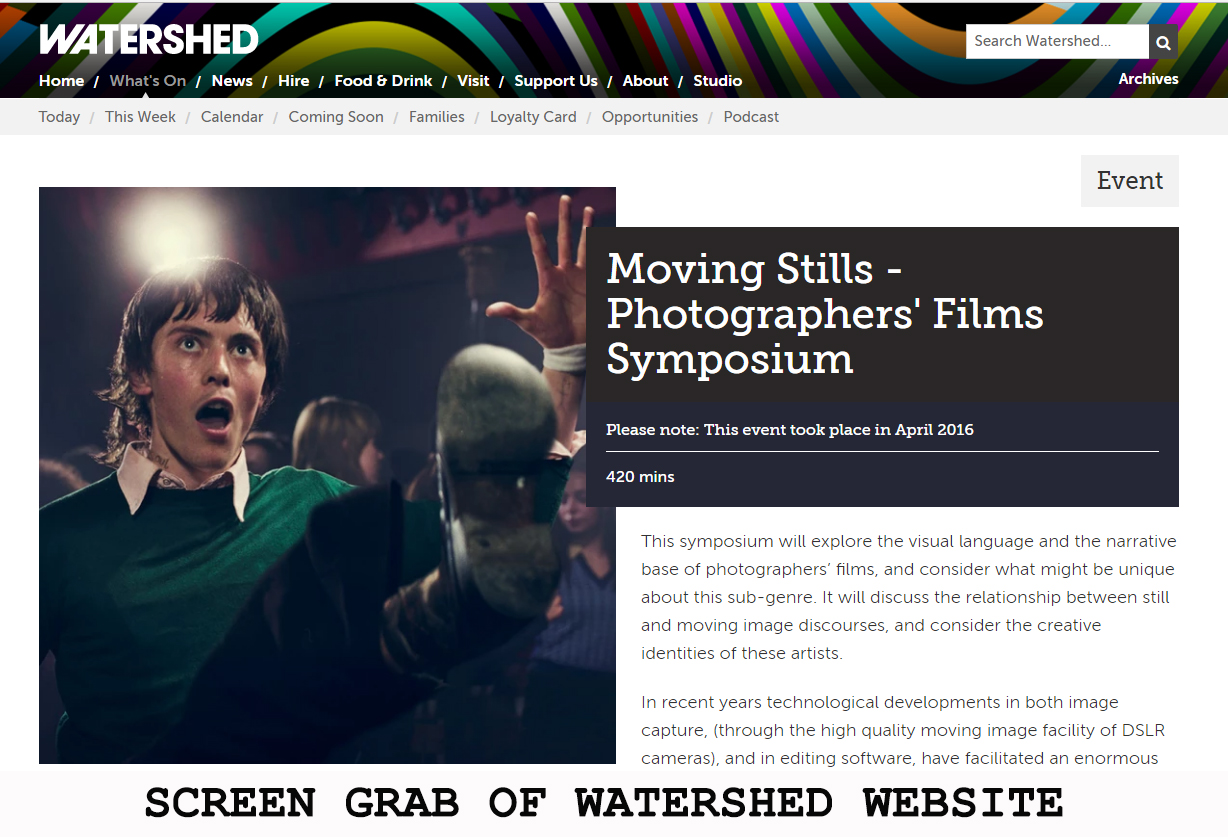
Task: Switch to This Week listings
Action: tap(140, 117)
